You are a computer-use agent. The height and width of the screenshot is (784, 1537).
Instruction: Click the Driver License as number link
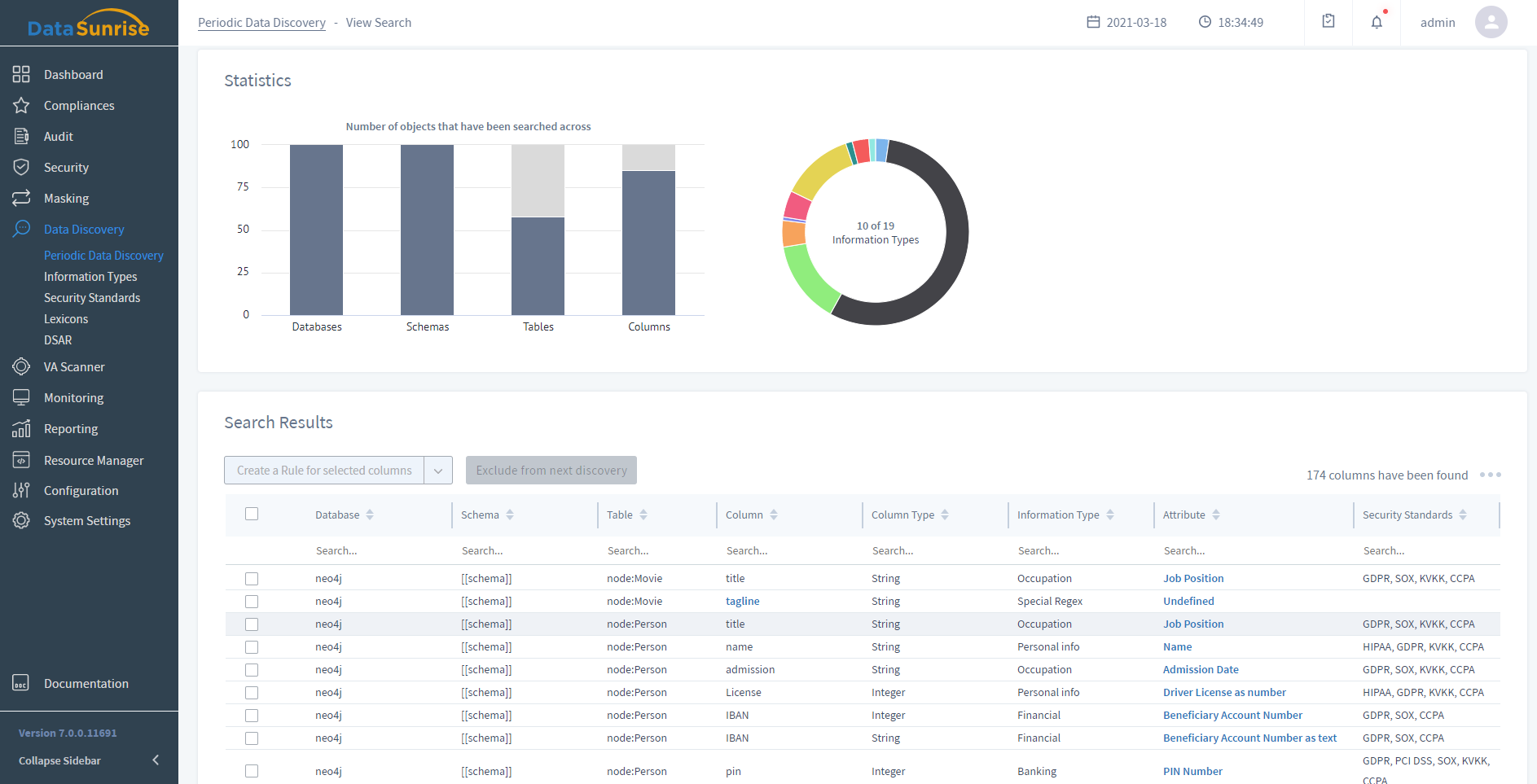tap(1224, 693)
